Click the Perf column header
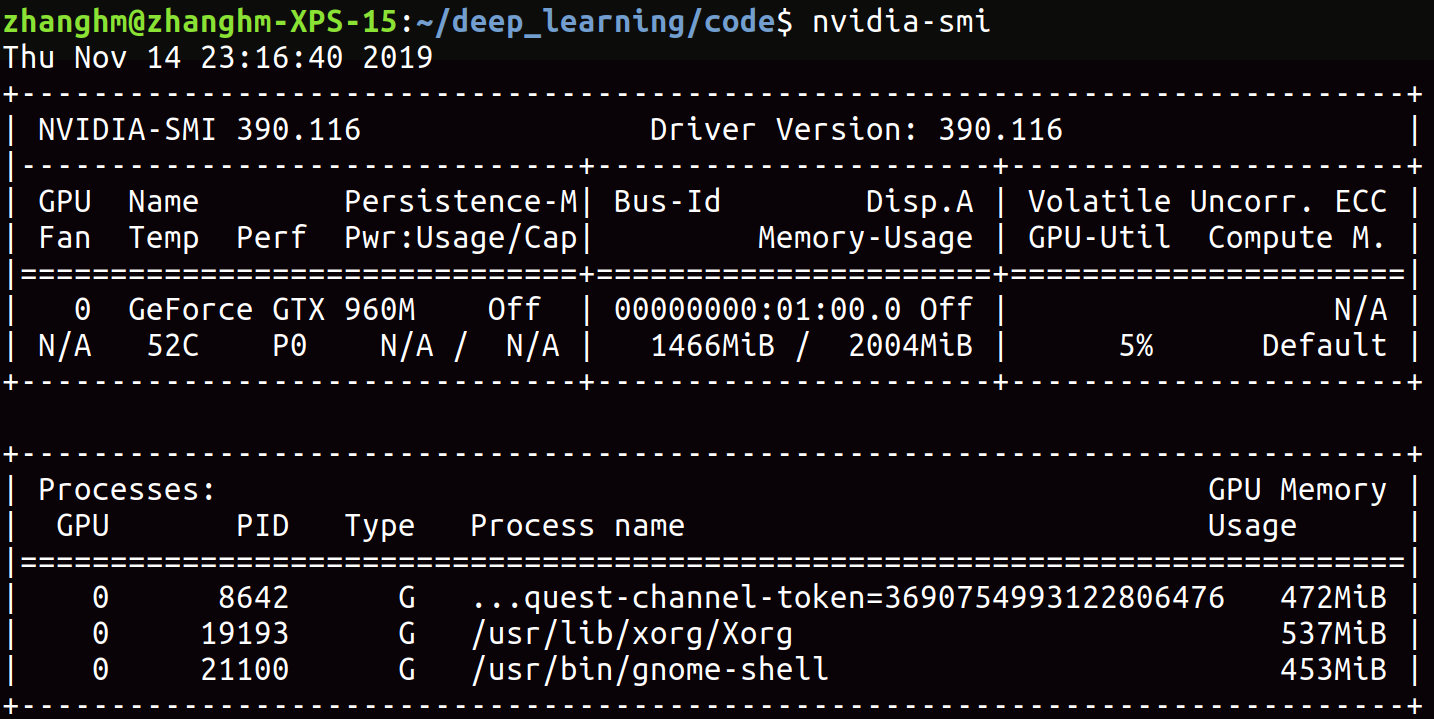Screen dimensions: 1434x719 click(271, 238)
